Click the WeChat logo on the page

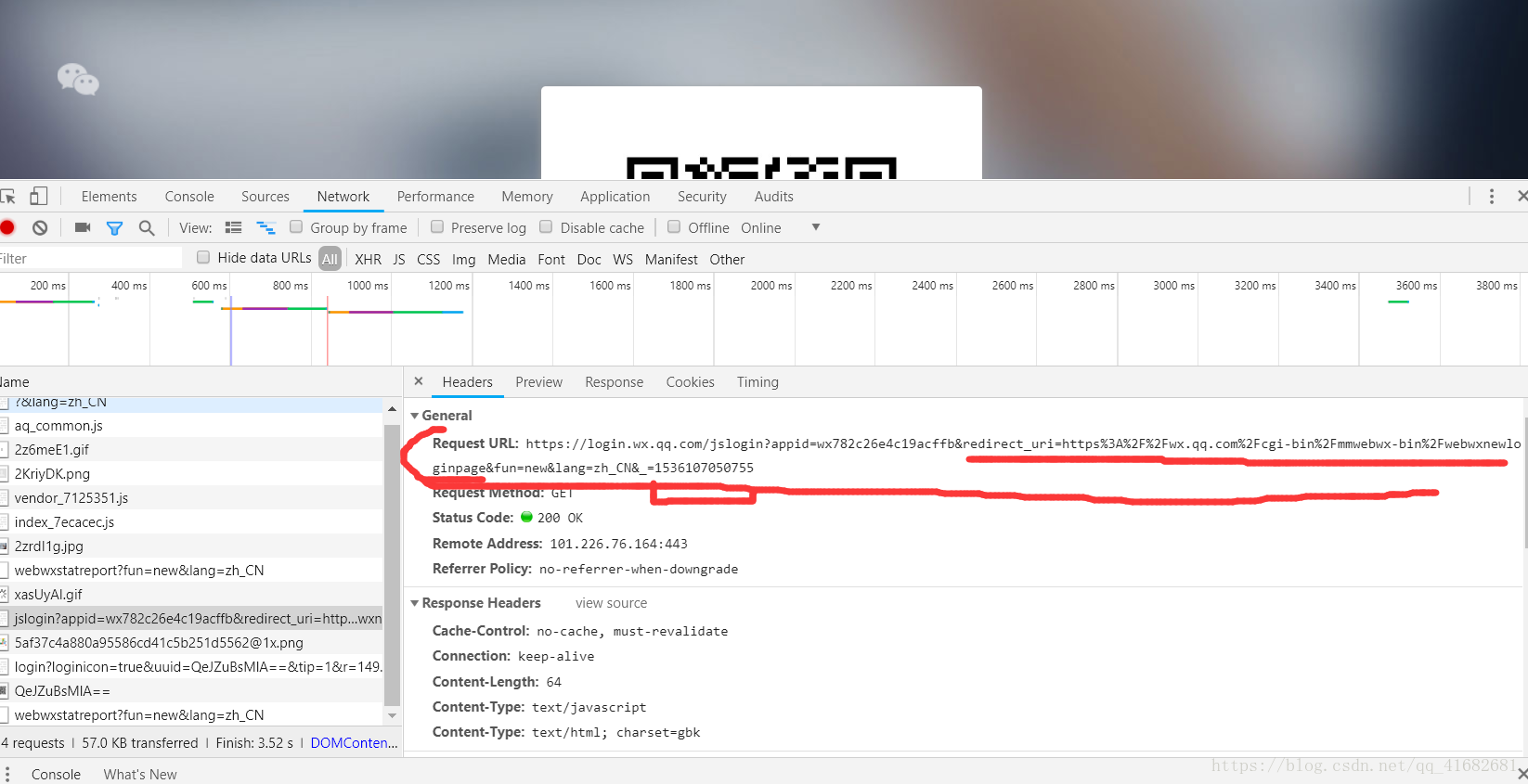(x=78, y=79)
